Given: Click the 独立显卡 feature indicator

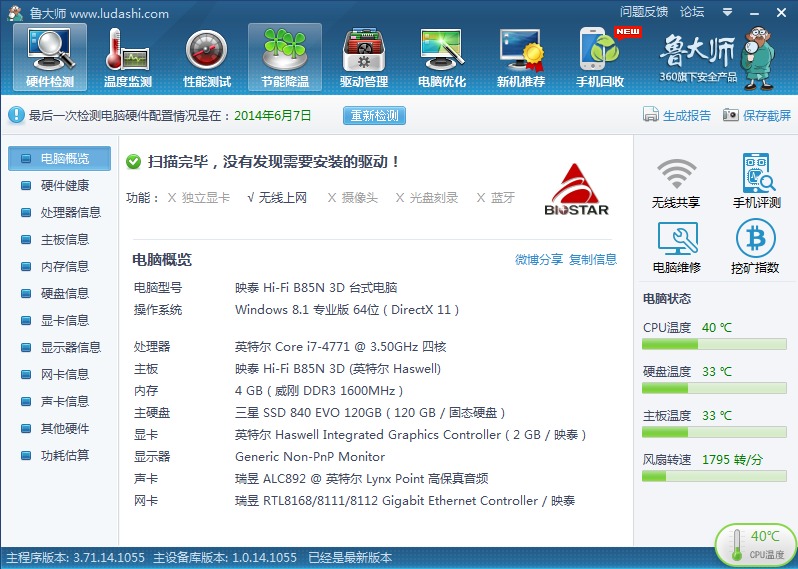Looking at the screenshot, I should pos(198,197).
